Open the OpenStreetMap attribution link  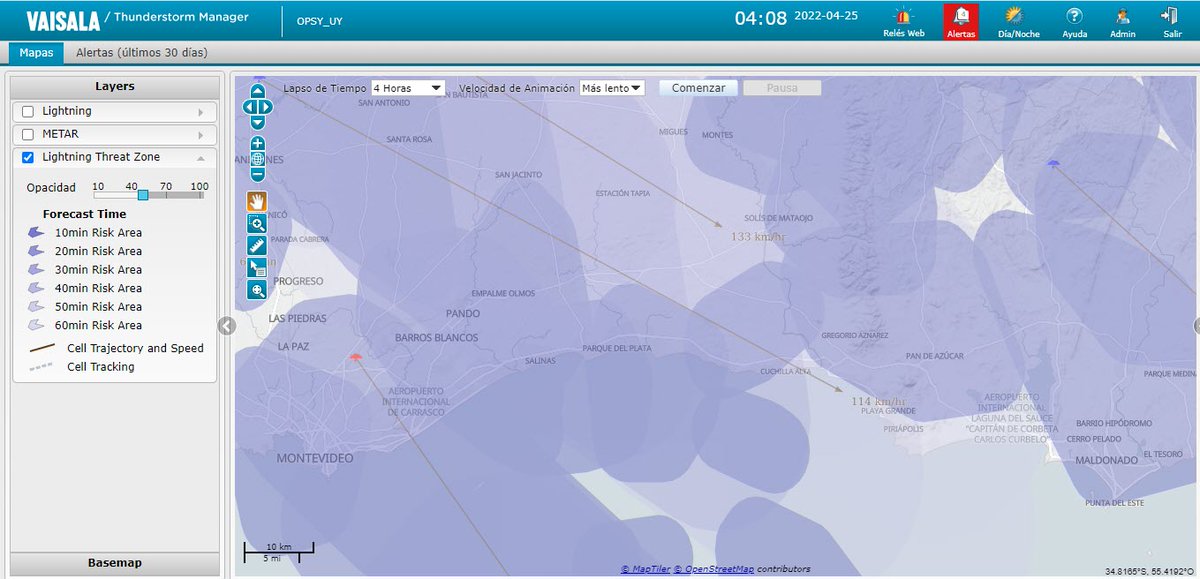tap(713, 569)
